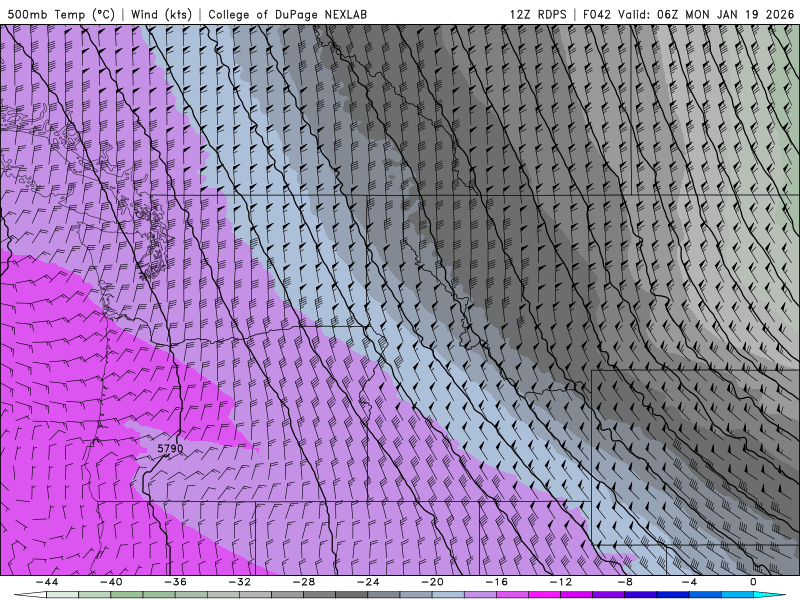Click the 'Valid: 06Z MON JAN 19 2026' text
The image size is (800, 600).
coord(706,14)
